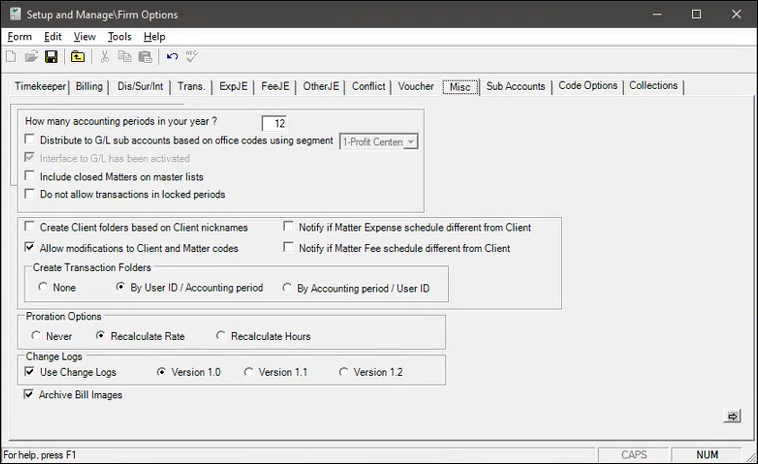Select the Recalculate Hours proration option
The height and width of the screenshot is (464, 758).
point(222,336)
